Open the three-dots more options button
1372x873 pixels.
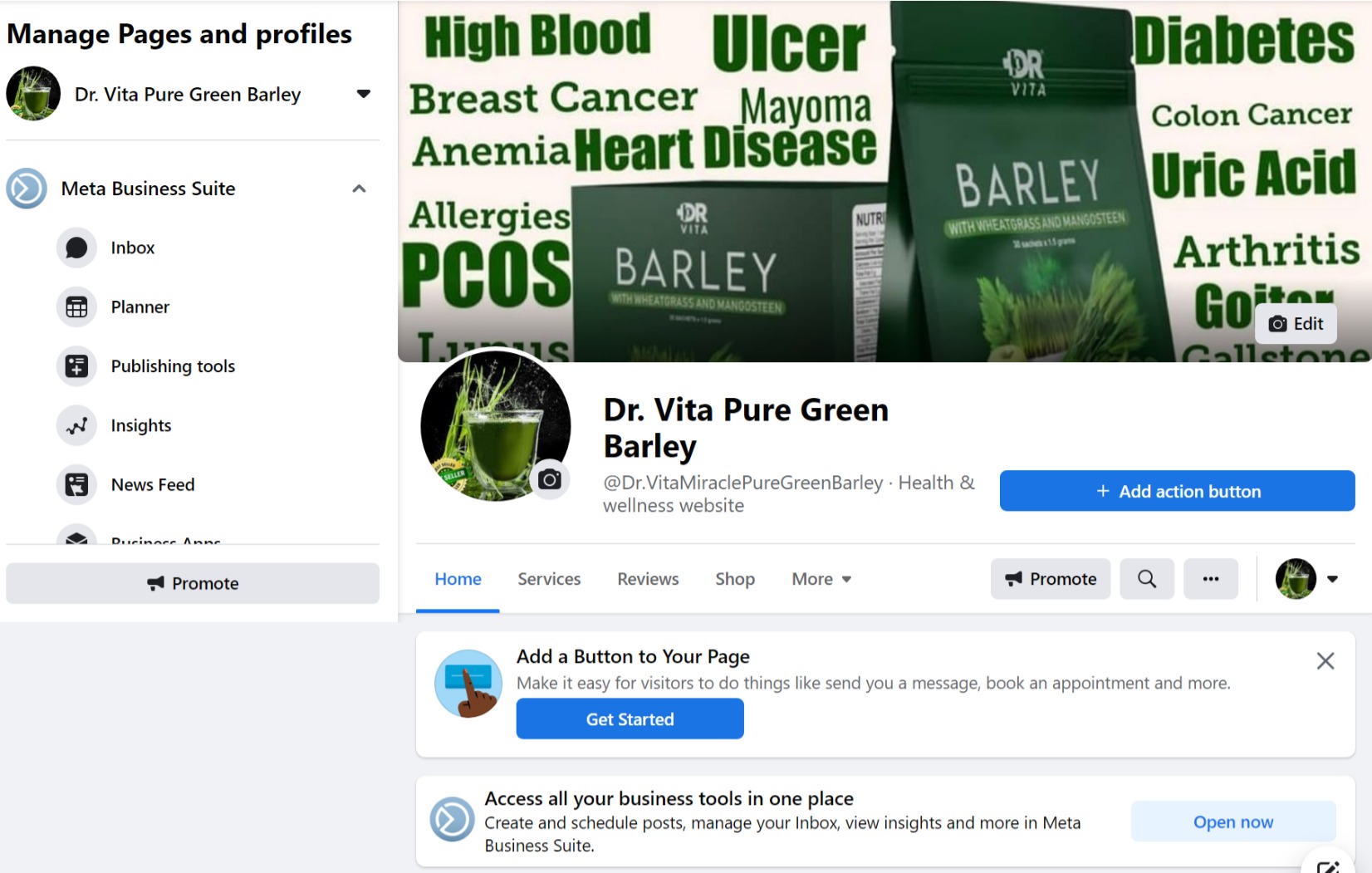click(x=1211, y=579)
